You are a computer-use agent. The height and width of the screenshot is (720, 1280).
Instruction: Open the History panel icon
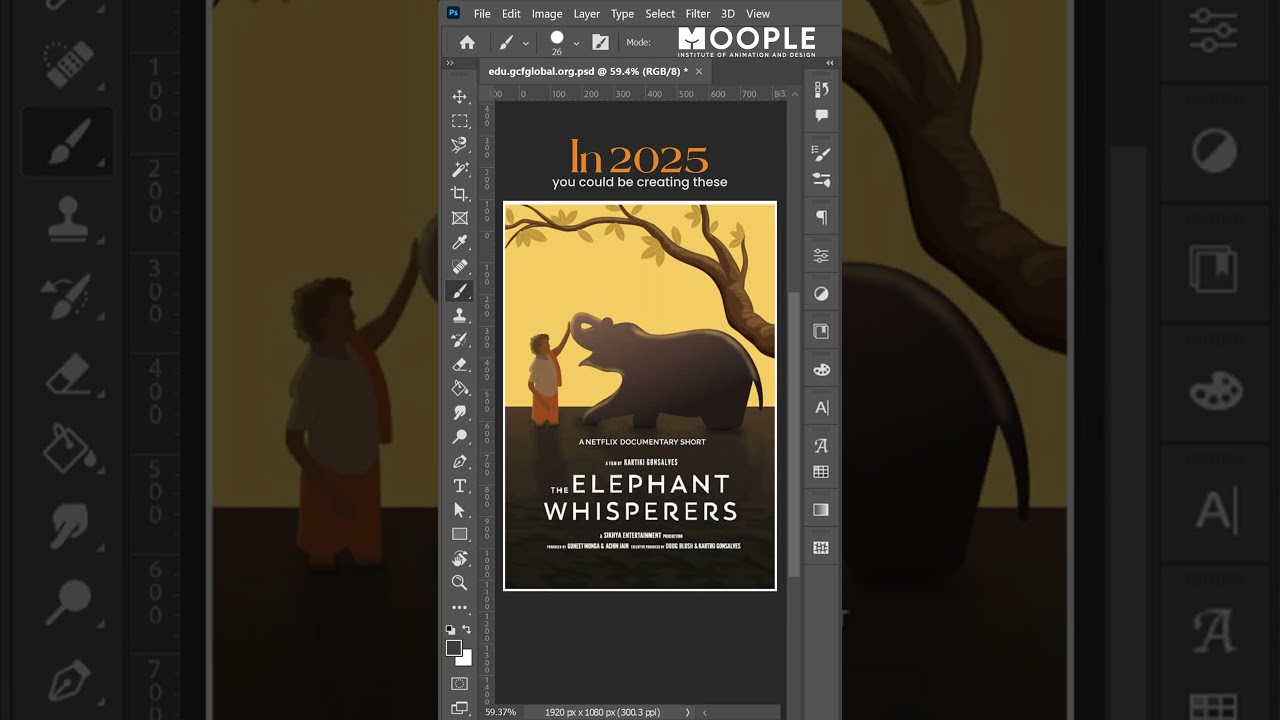coord(822,90)
